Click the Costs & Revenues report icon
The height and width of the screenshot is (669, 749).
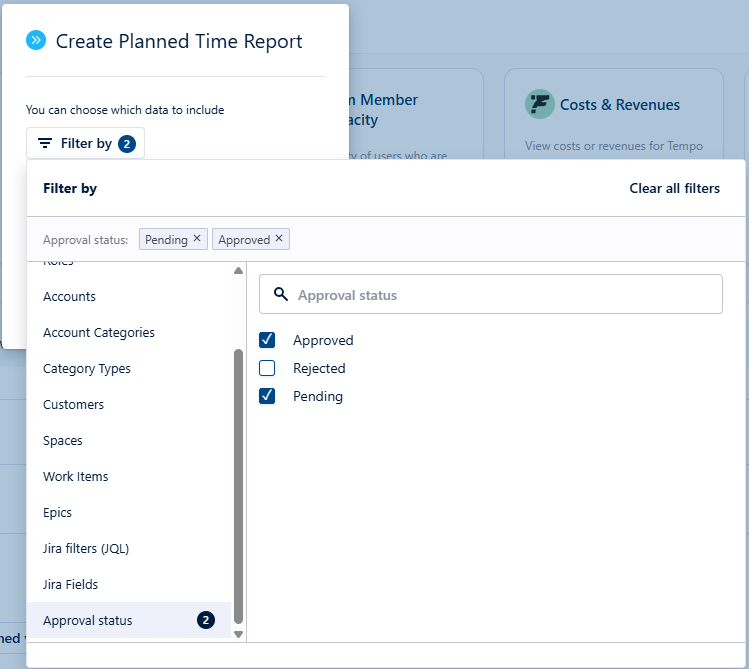[x=539, y=104]
